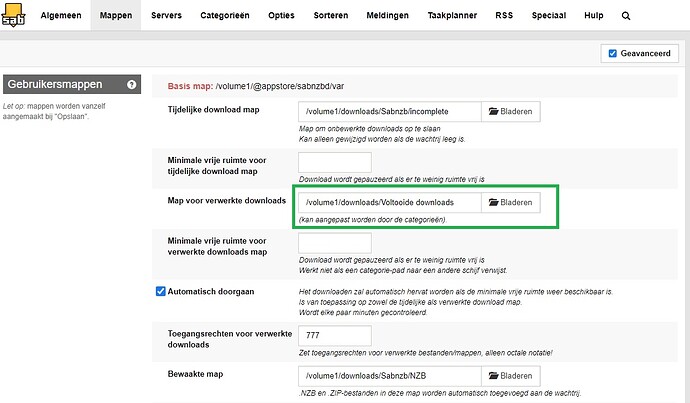690x403 pixels.
Task: Open Bladeren next to Bewaakte map
Action: 511,376
